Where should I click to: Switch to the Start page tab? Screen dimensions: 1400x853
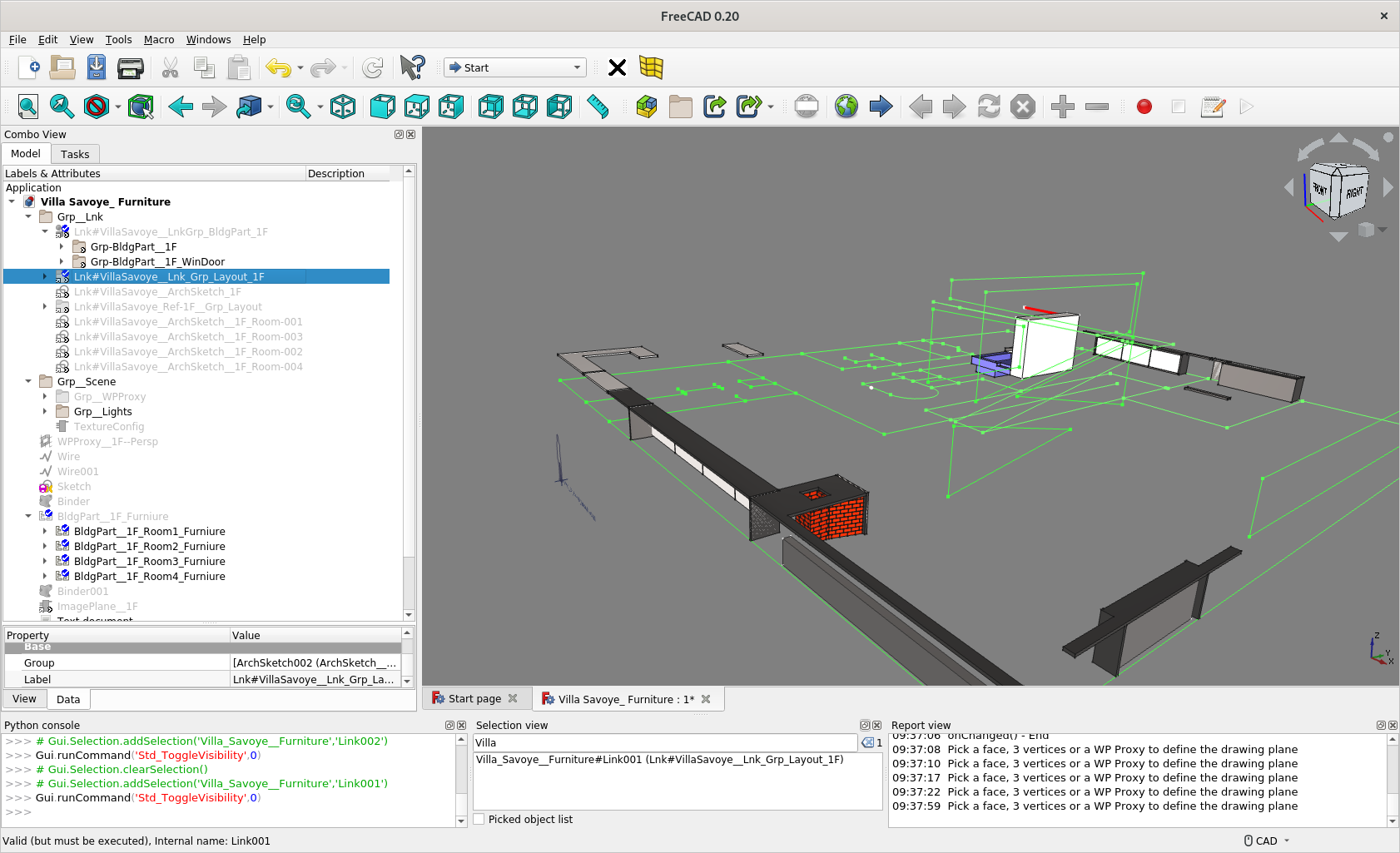474,699
